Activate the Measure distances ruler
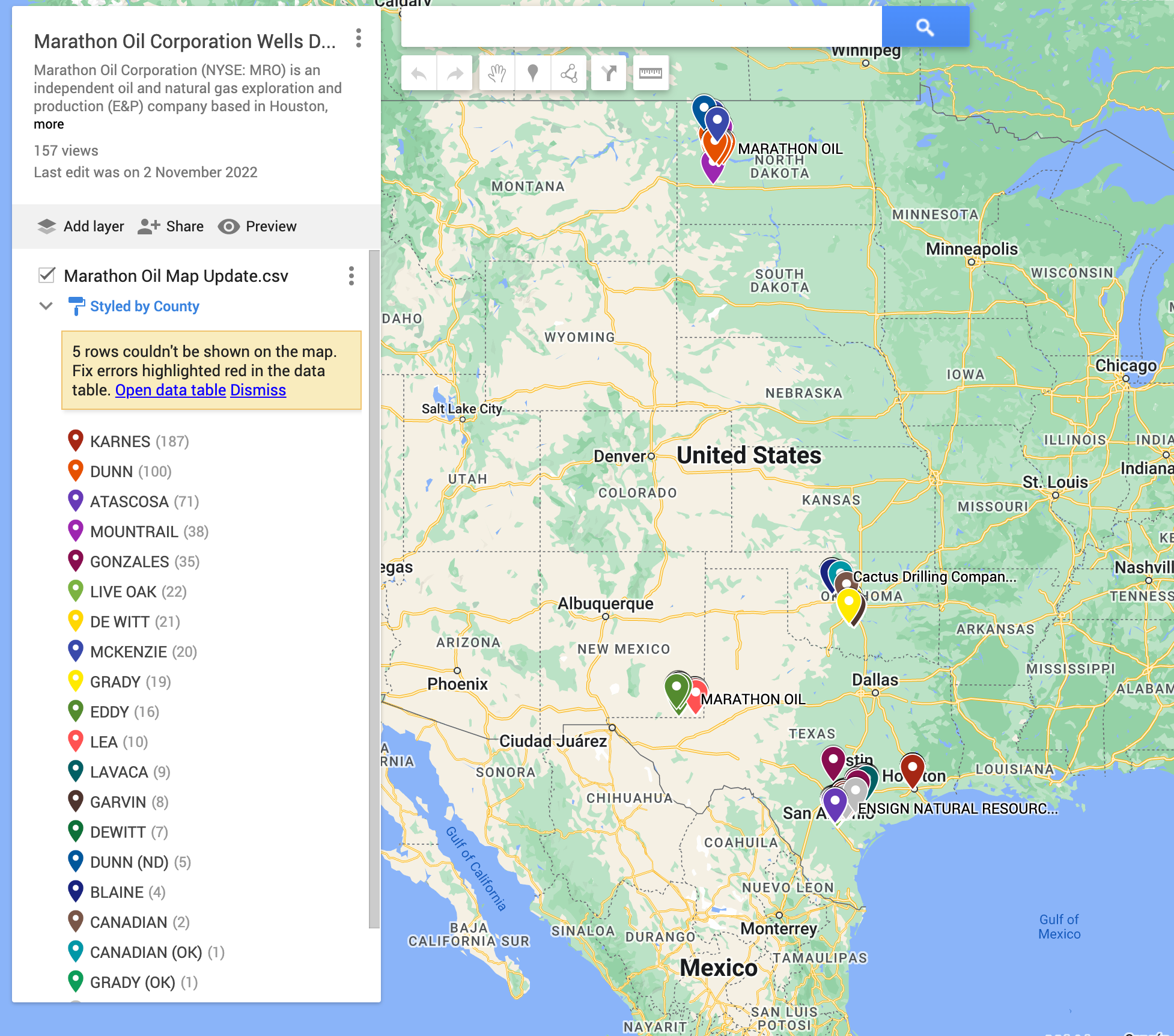1174x1036 pixels. [x=651, y=72]
